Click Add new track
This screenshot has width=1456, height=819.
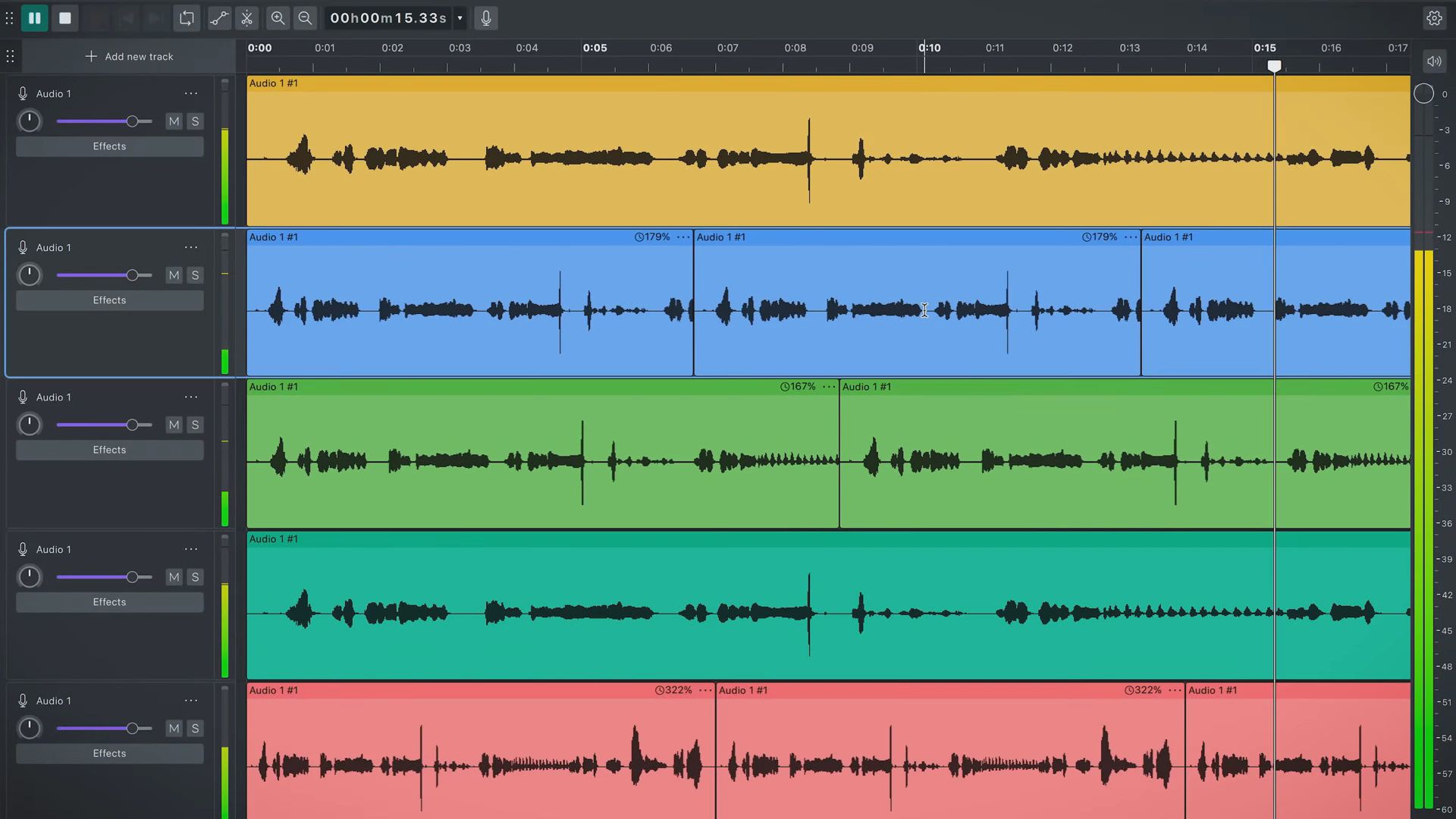[129, 57]
